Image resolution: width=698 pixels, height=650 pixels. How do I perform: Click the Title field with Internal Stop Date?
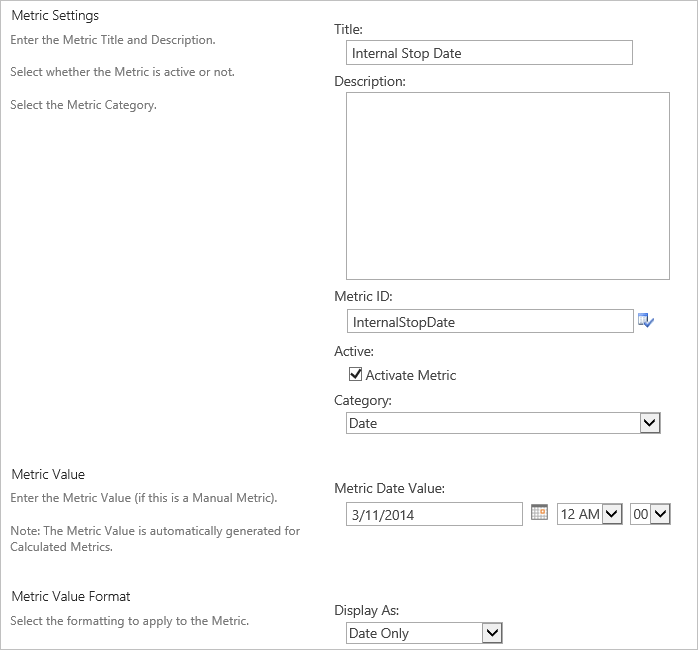489,53
